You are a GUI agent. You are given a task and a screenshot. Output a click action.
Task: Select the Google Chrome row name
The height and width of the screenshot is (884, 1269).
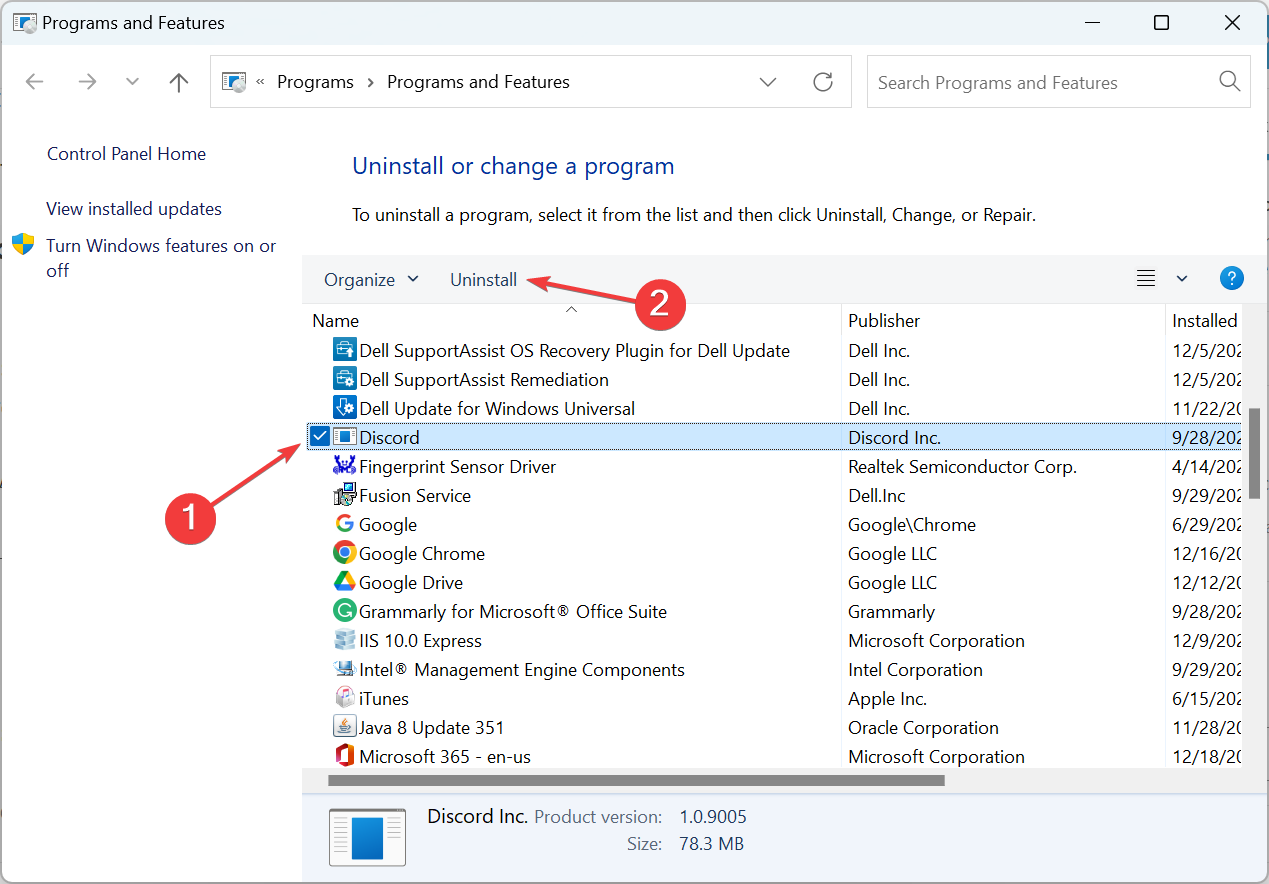[x=422, y=554]
